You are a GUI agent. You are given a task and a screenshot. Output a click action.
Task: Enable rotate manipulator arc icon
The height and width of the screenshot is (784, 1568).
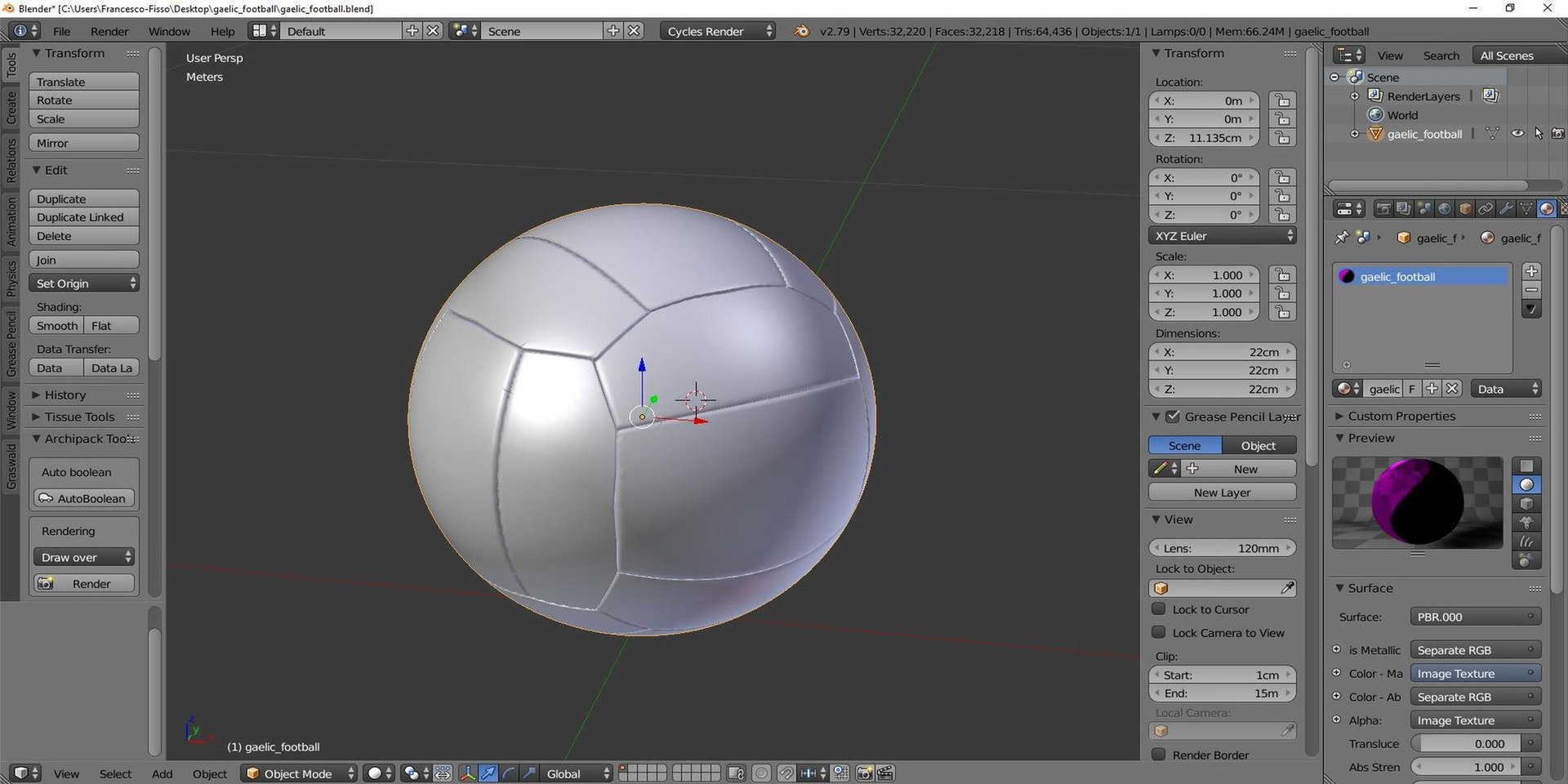[x=509, y=773]
